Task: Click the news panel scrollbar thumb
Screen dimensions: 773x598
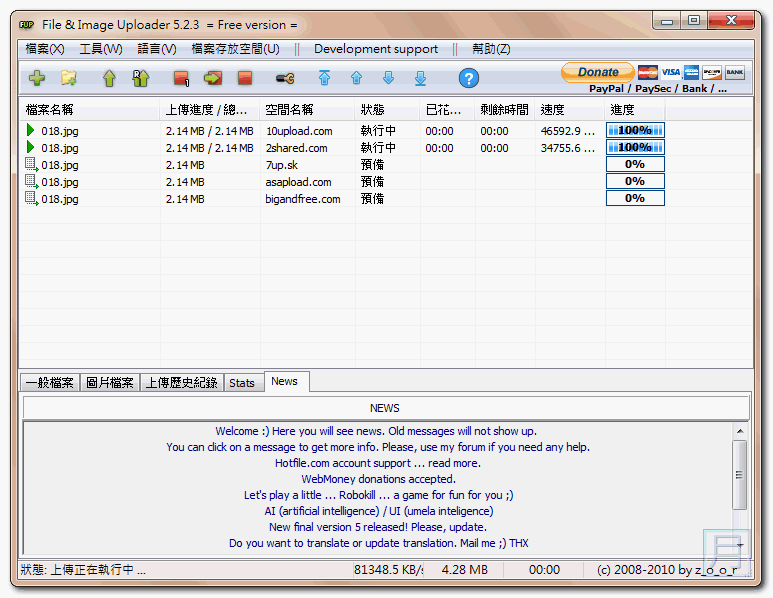Action: pyautogui.click(x=739, y=475)
